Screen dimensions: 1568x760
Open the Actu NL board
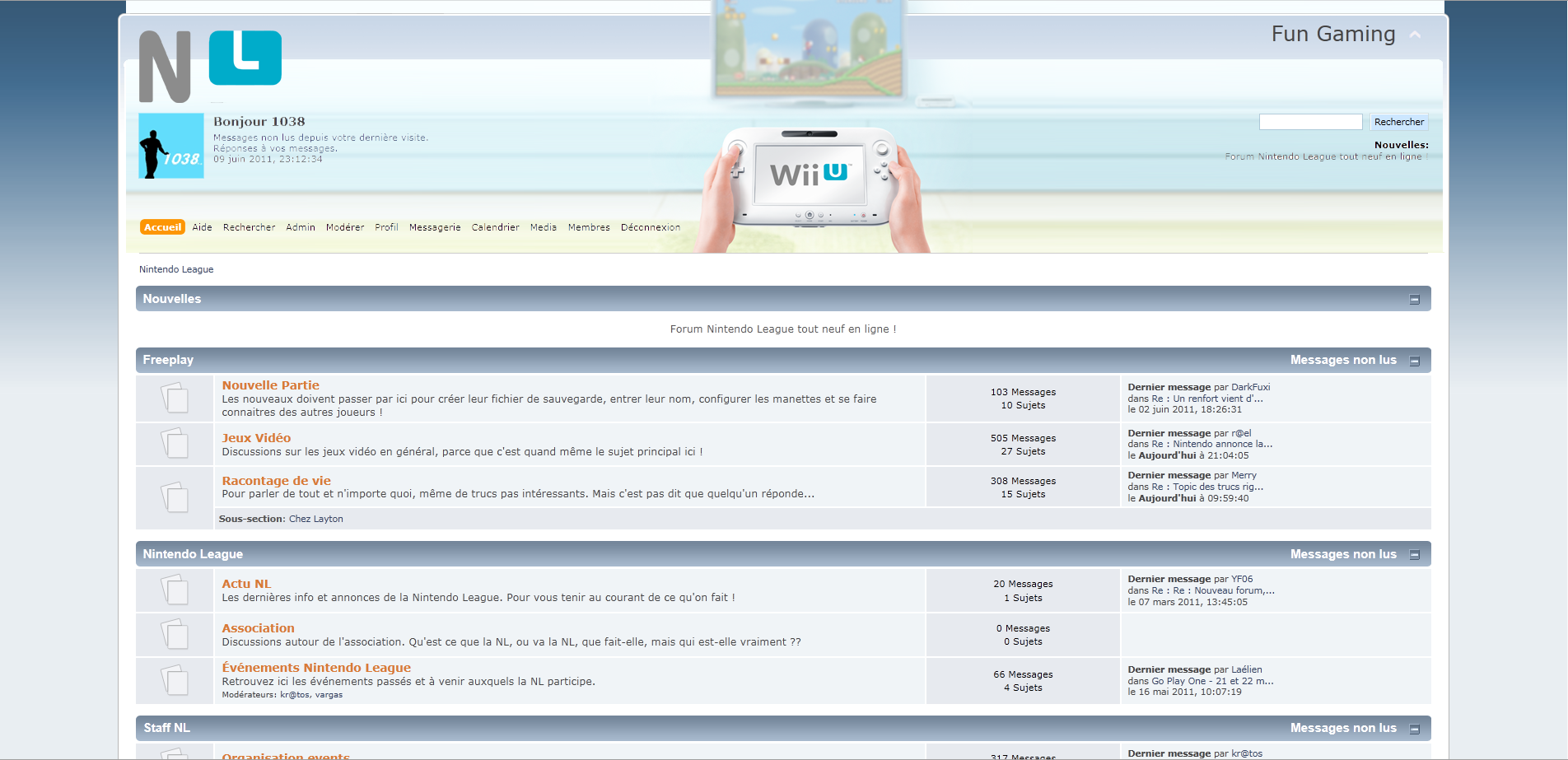pyautogui.click(x=246, y=584)
